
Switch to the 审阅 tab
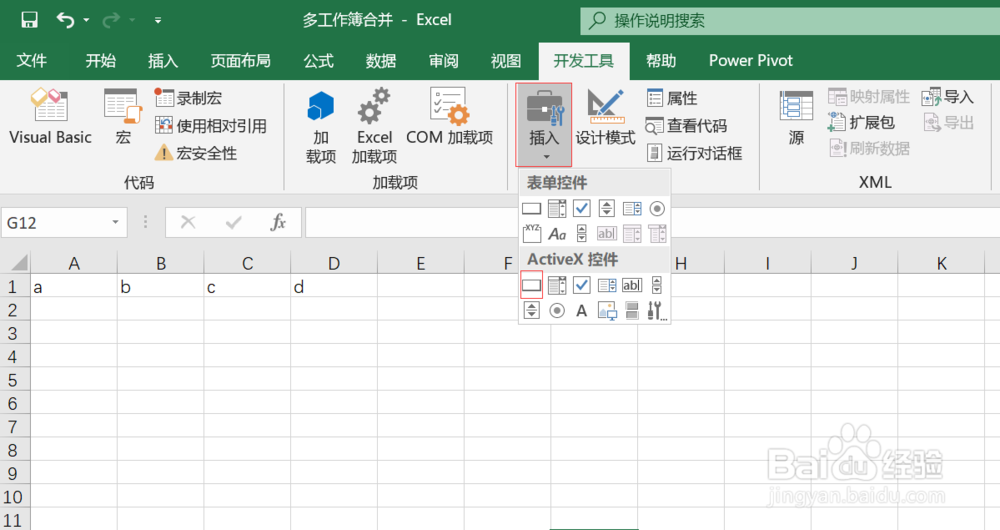(443, 61)
